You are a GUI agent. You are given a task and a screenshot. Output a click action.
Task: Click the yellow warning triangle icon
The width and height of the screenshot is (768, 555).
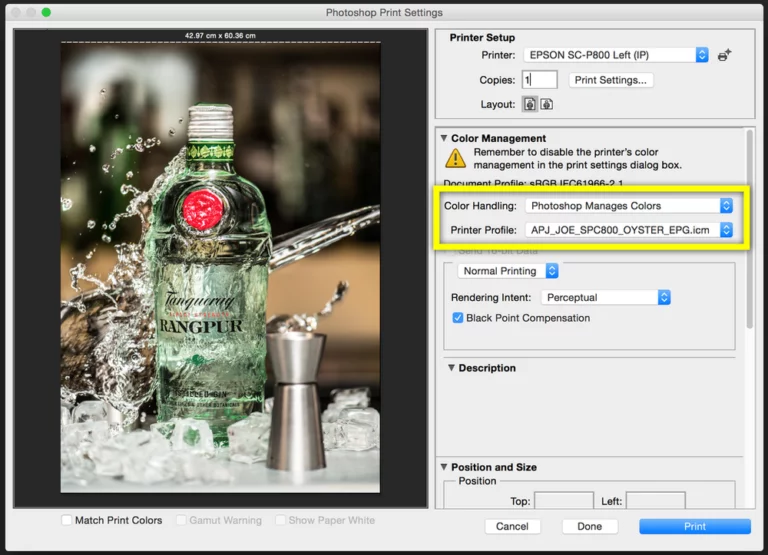[456, 157]
